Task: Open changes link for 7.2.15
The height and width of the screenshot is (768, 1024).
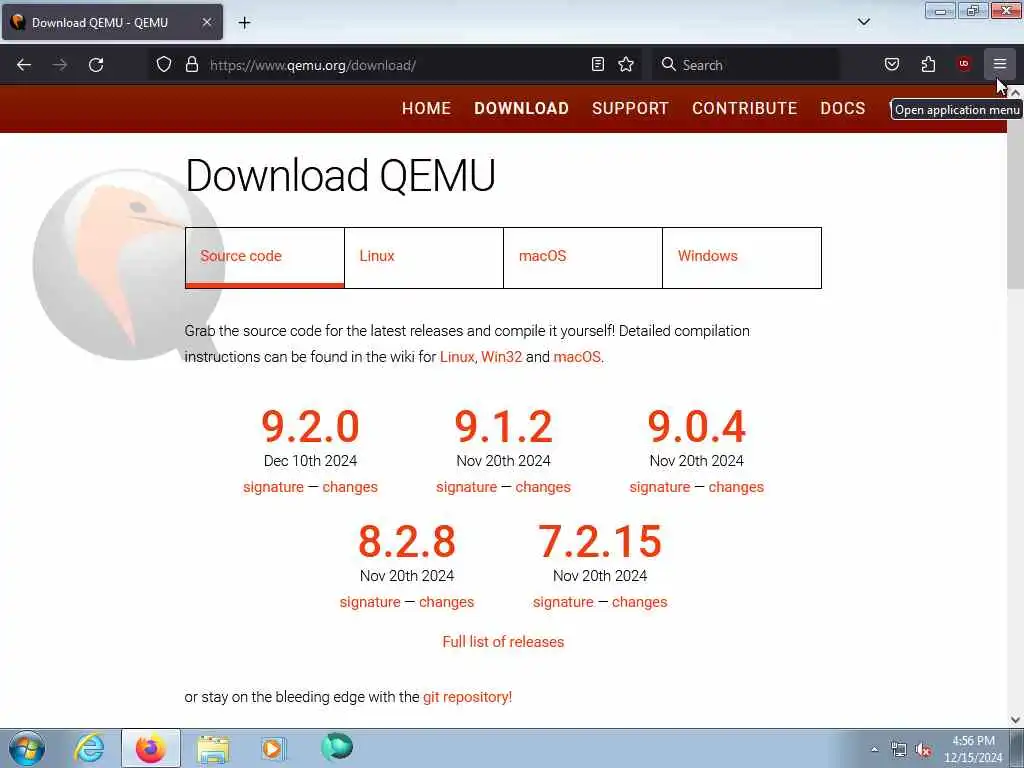Action: click(x=639, y=602)
